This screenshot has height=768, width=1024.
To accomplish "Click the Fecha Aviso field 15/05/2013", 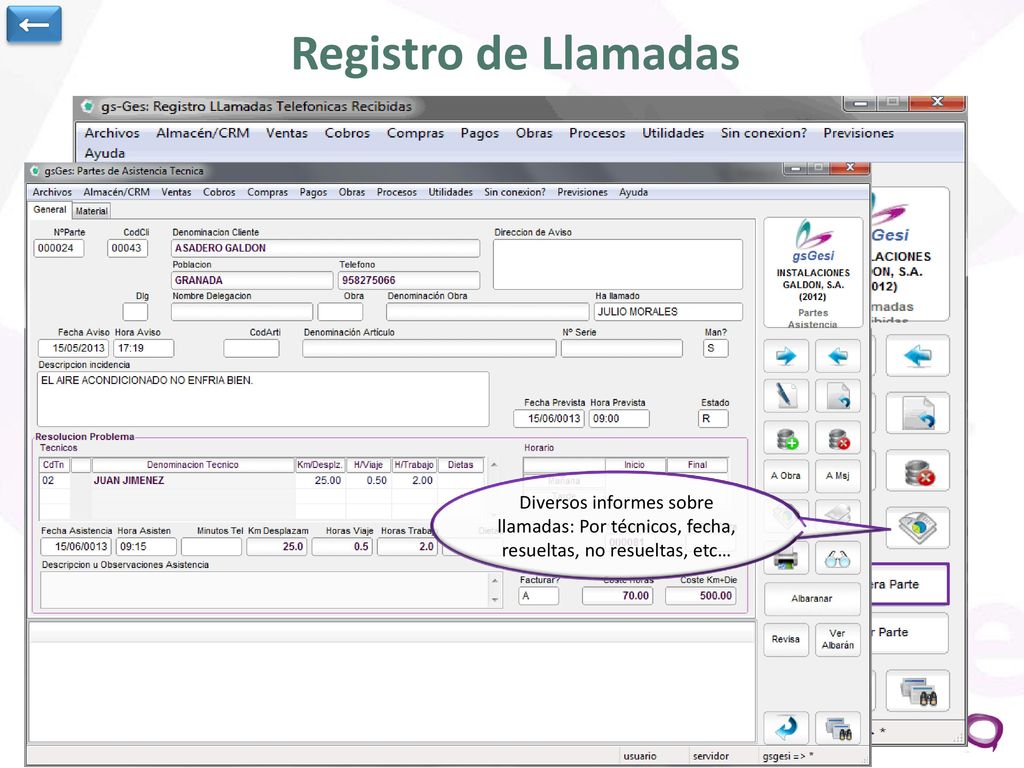I will 74,348.
